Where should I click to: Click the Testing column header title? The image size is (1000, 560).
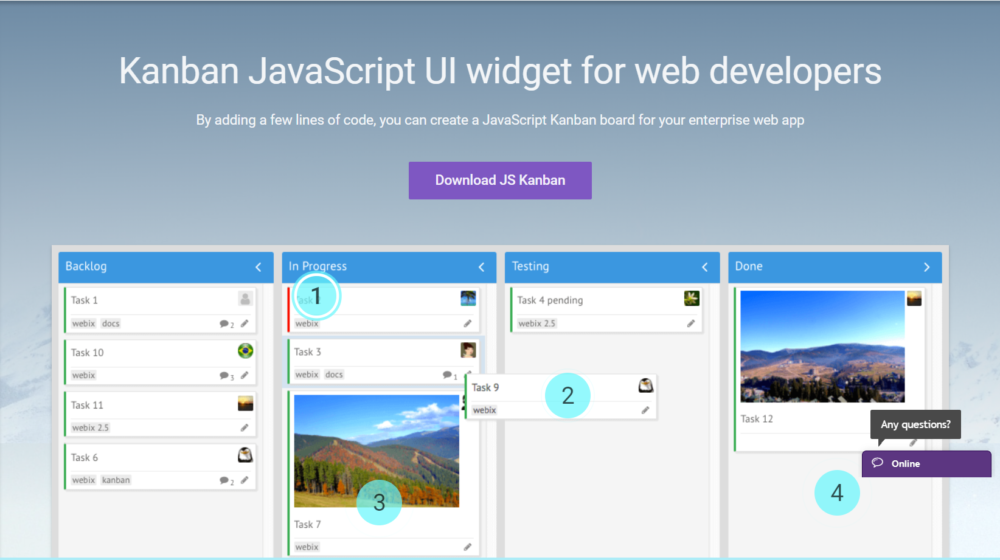click(x=530, y=267)
